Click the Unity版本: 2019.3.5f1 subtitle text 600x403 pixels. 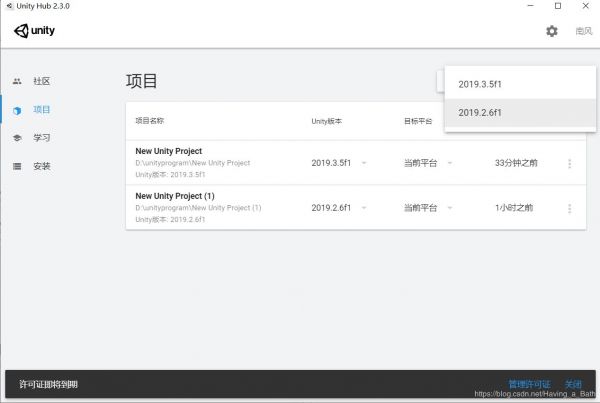[x=170, y=175]
